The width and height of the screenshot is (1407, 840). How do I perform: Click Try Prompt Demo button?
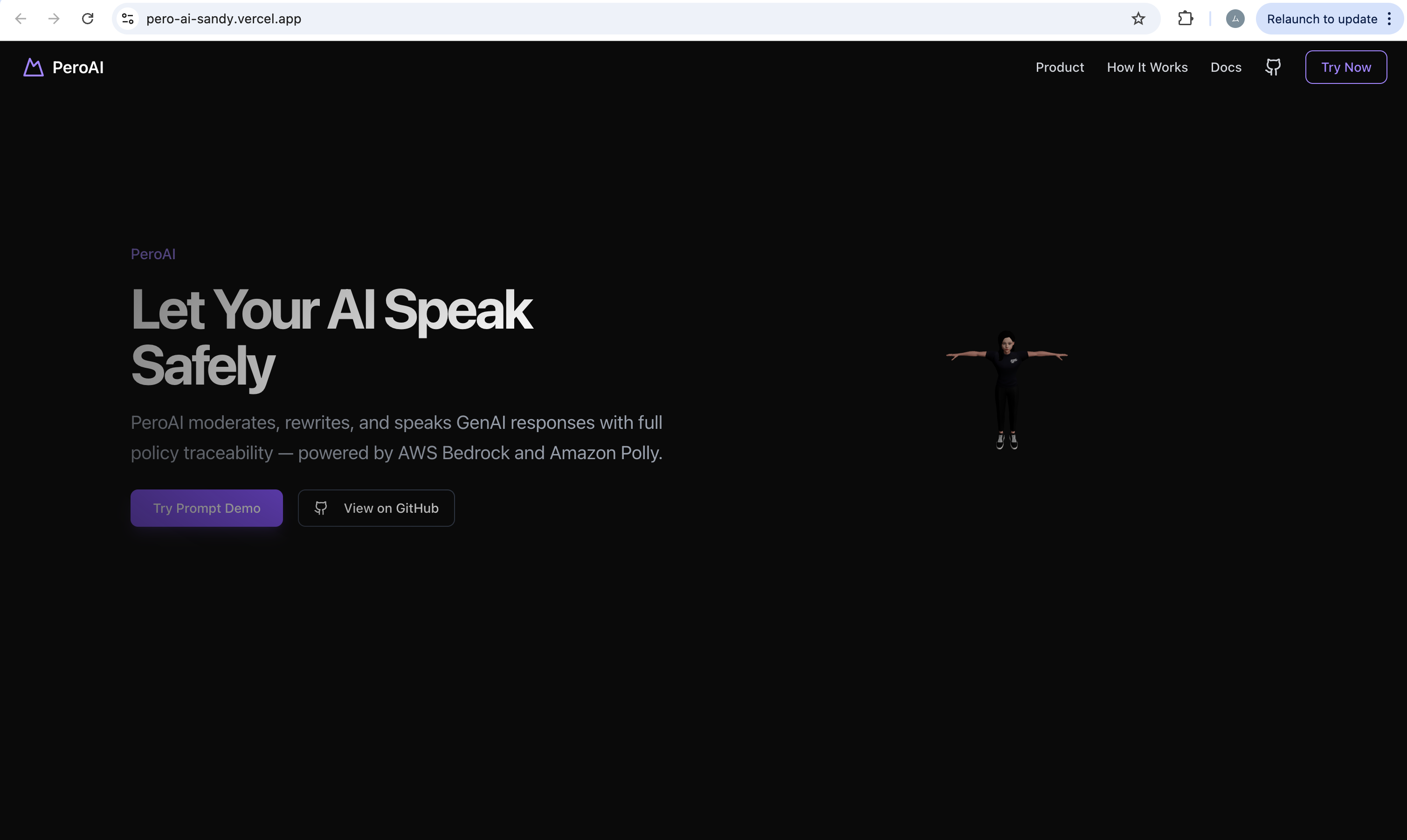coord(207,508)
